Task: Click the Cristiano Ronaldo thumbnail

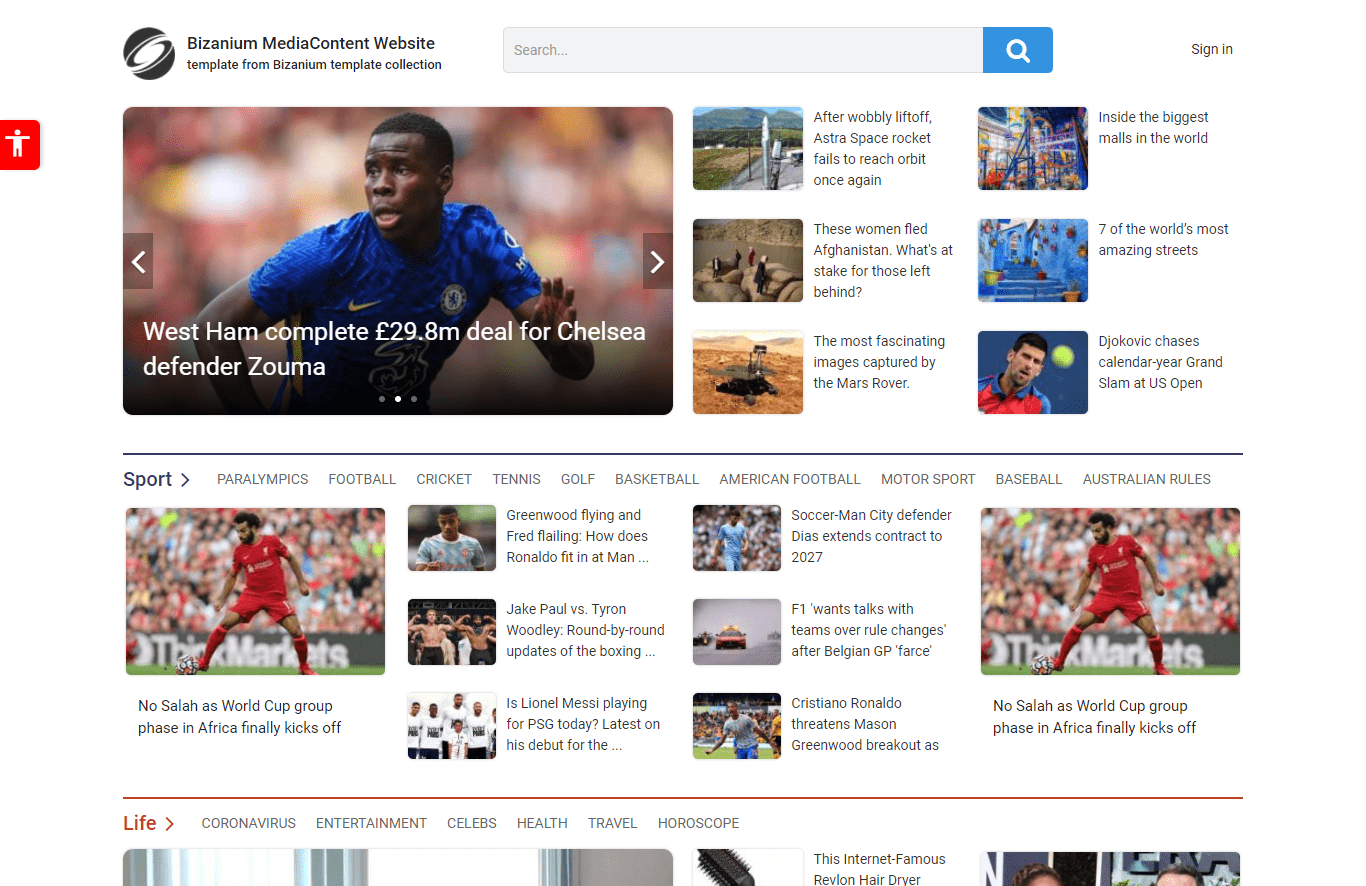Action: tap(737, 726)
